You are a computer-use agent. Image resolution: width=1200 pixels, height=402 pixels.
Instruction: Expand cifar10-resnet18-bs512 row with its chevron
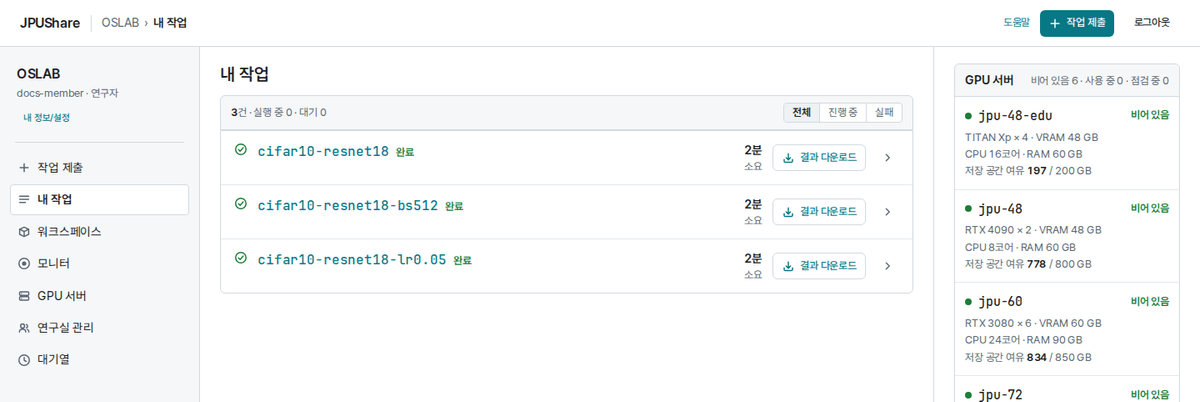[x=887, y=212]
